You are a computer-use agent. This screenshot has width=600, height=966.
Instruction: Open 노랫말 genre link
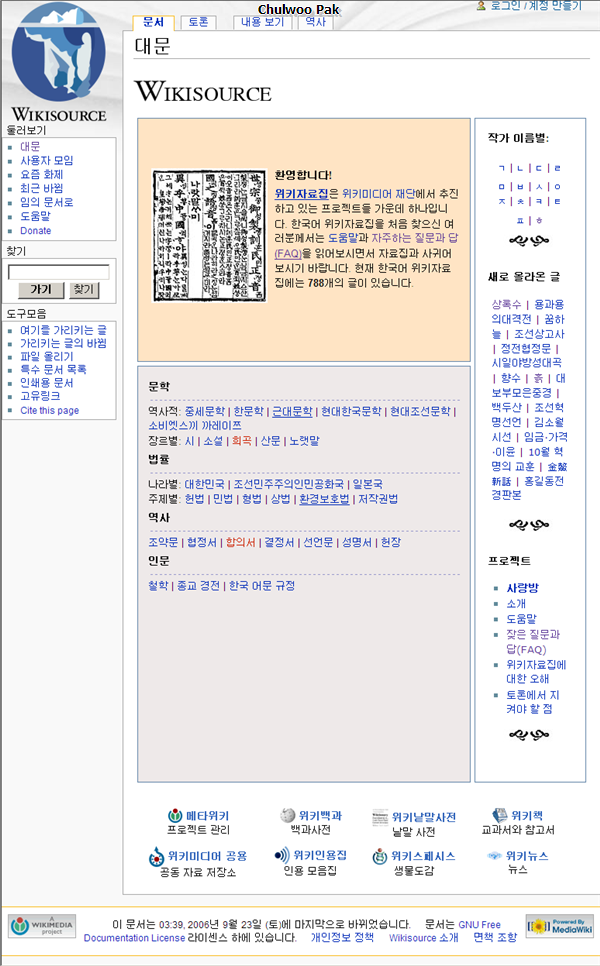click(304, 441)
